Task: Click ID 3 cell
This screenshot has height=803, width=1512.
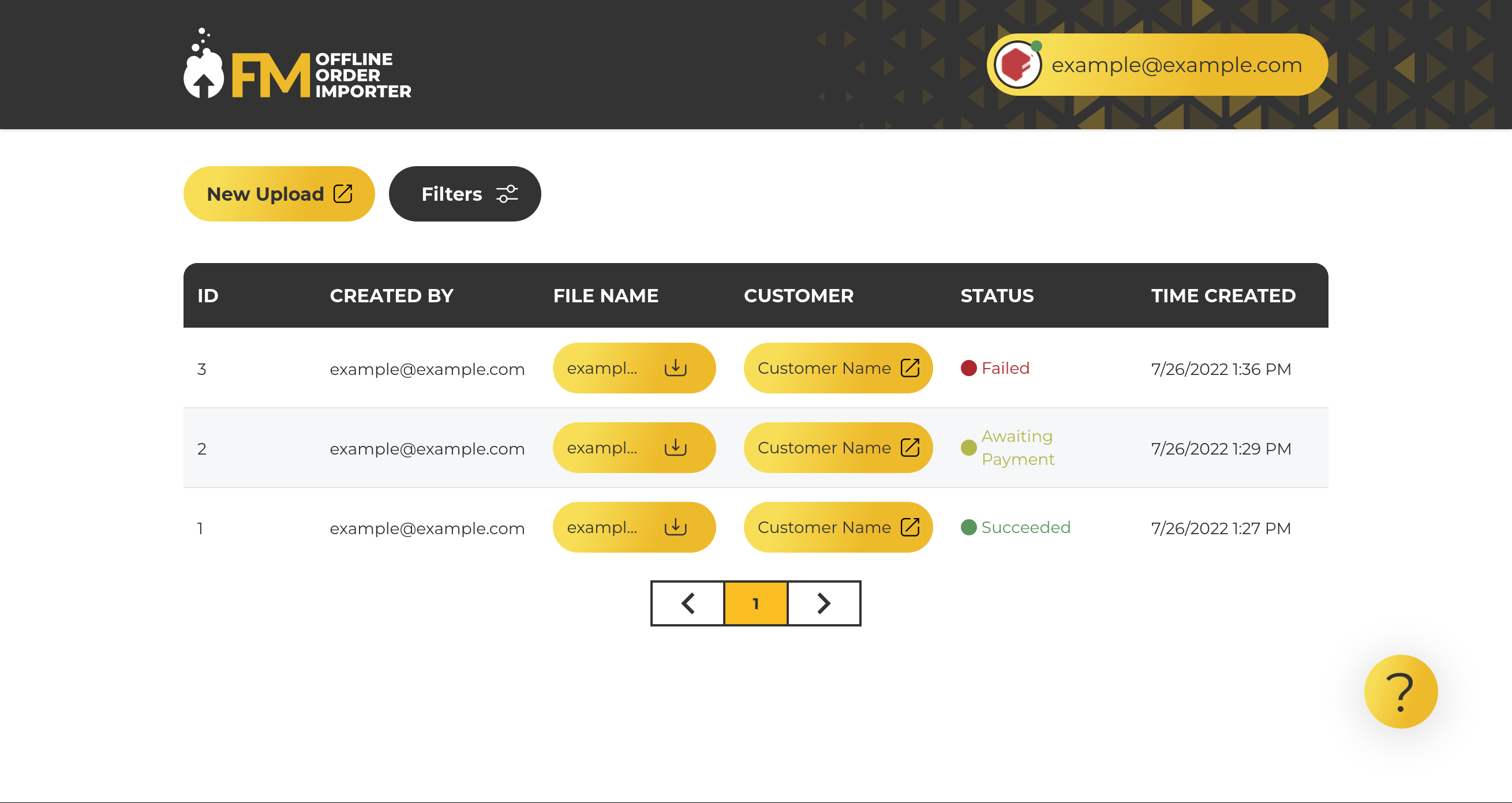Action: coord(201,369)
